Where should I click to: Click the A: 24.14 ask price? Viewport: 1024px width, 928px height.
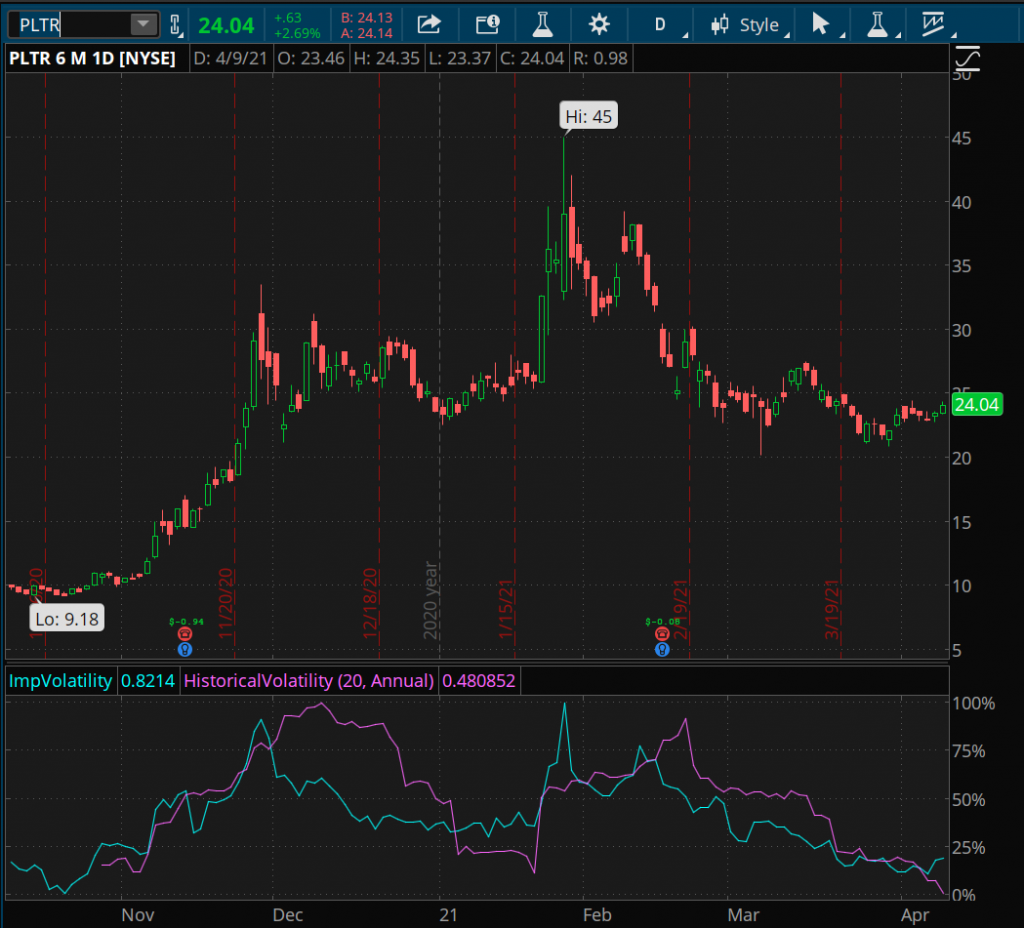(x=366, y=33)
